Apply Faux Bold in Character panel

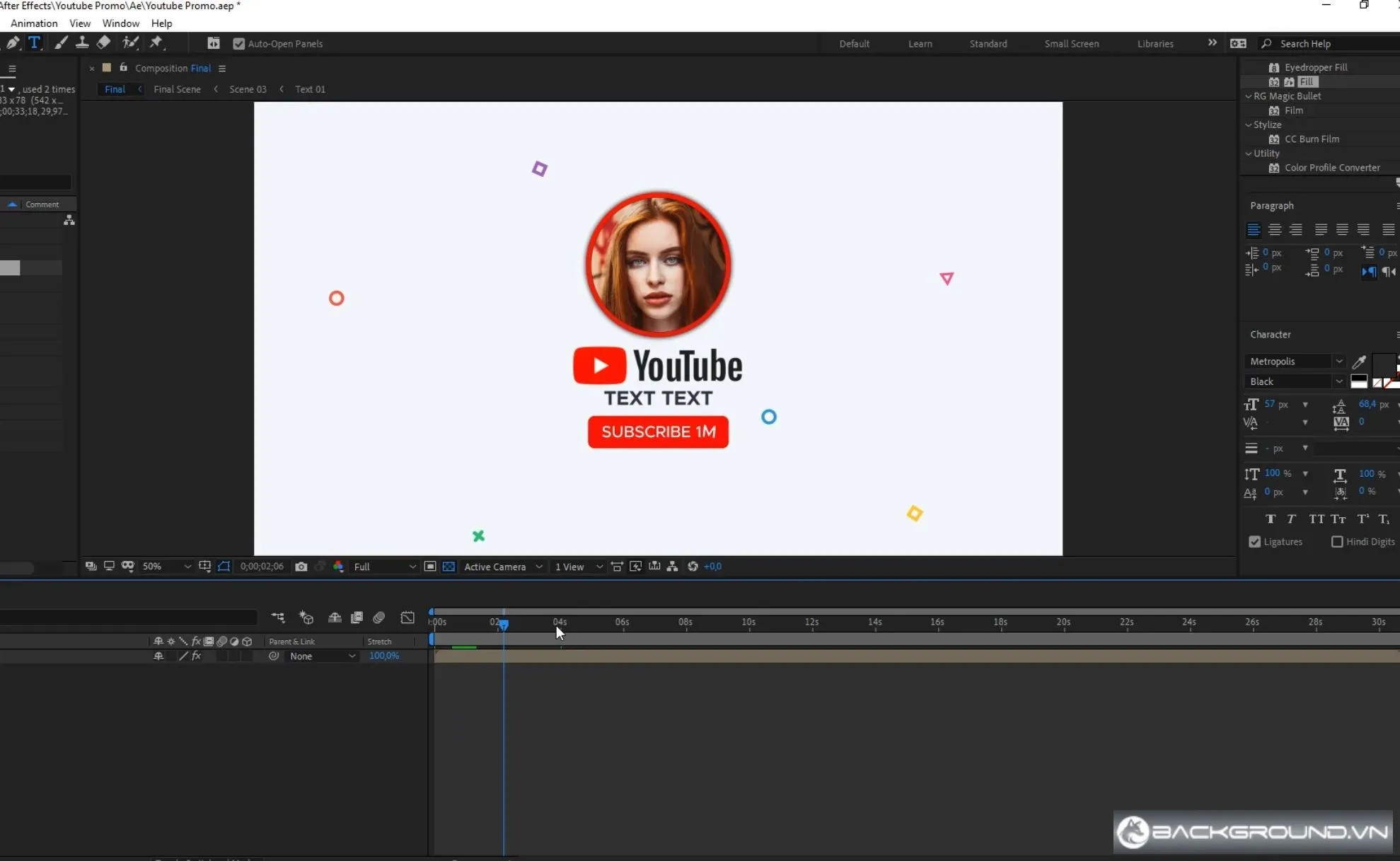click(x=1271, y=519)
